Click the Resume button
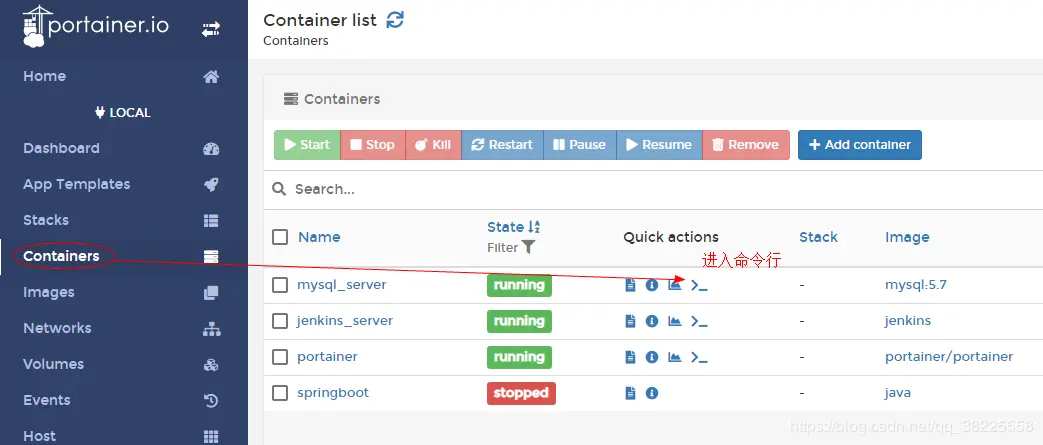Viewport: 1043px width, 445px height. click(659, 144)
